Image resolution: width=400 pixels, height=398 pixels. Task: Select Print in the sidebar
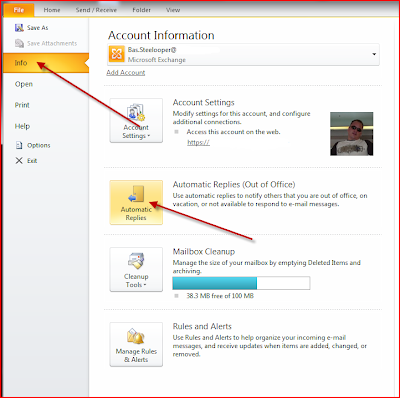point(22,105)
